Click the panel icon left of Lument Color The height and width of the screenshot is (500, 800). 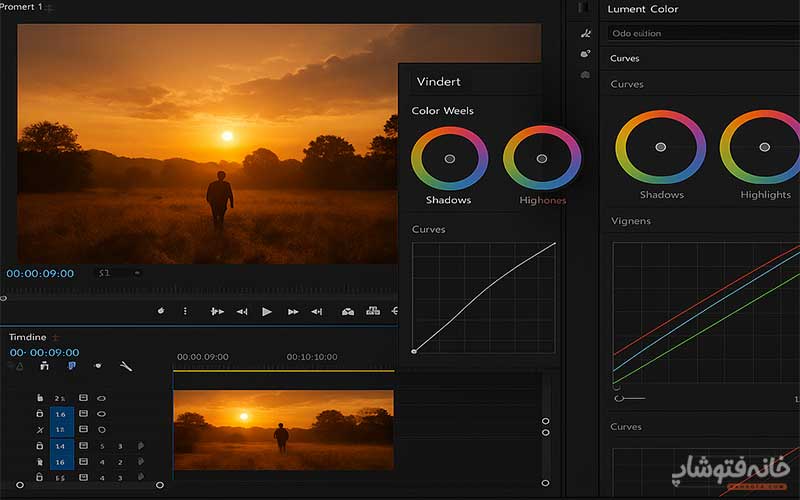click(x=583, y=8)
